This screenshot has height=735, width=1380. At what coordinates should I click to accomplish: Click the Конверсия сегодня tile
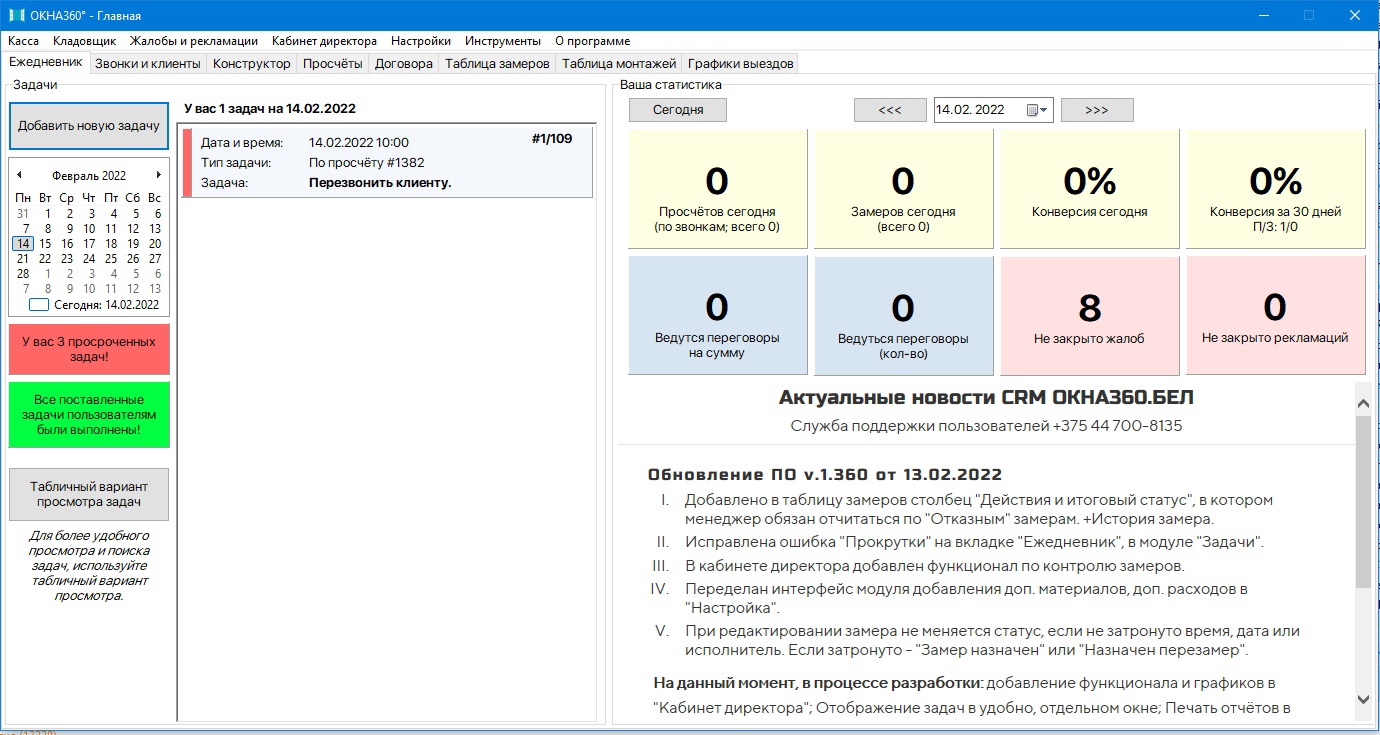coord(1089,189)
